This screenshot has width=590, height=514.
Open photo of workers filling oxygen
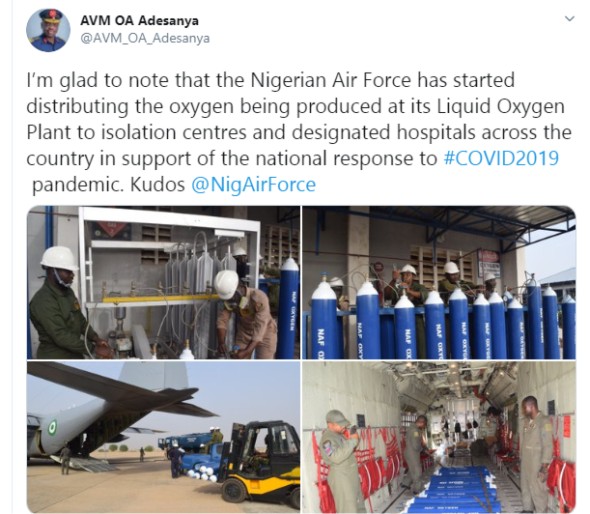(163, 282)
